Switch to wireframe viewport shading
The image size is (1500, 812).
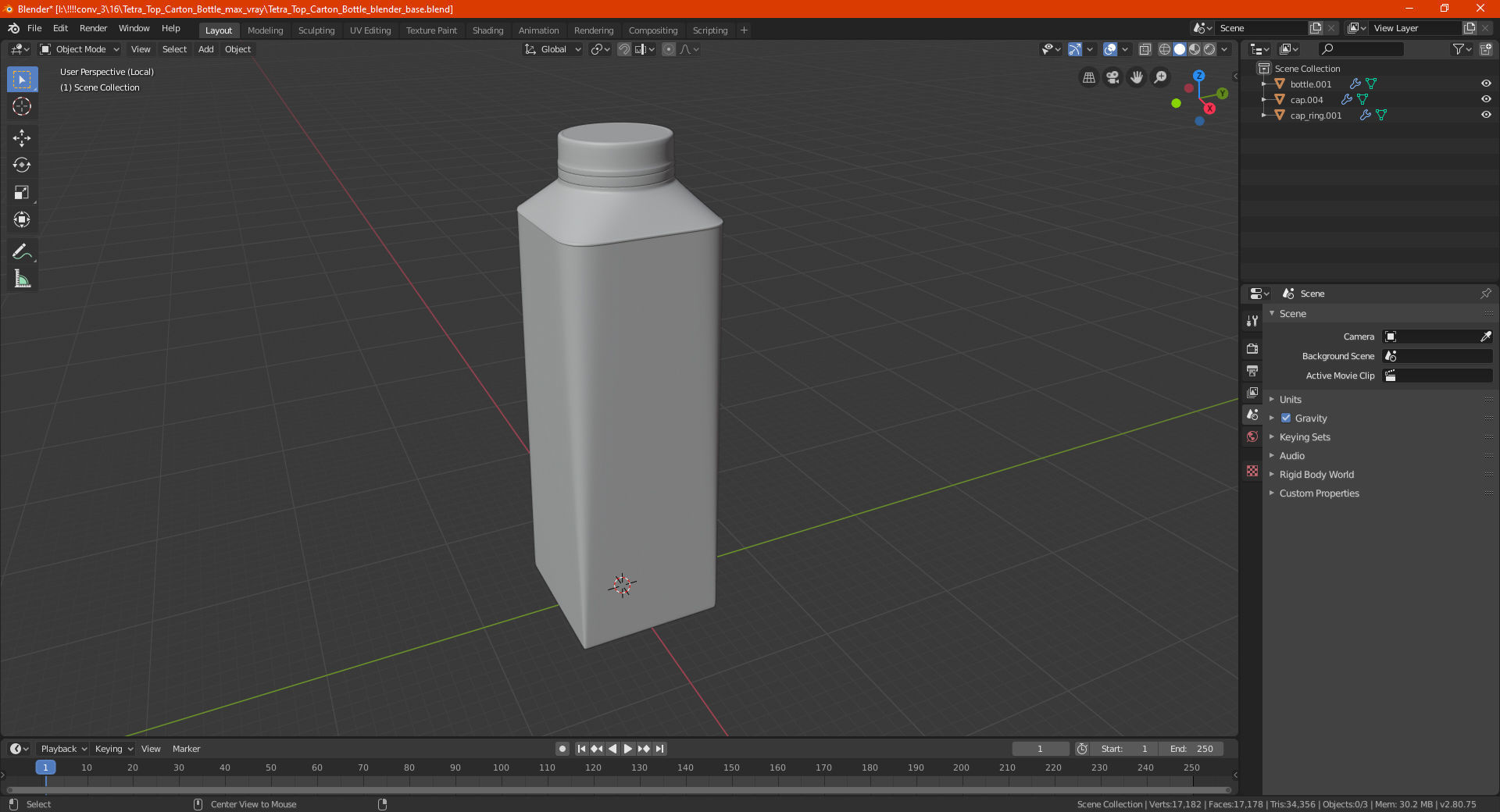[x=1164, y=49]
